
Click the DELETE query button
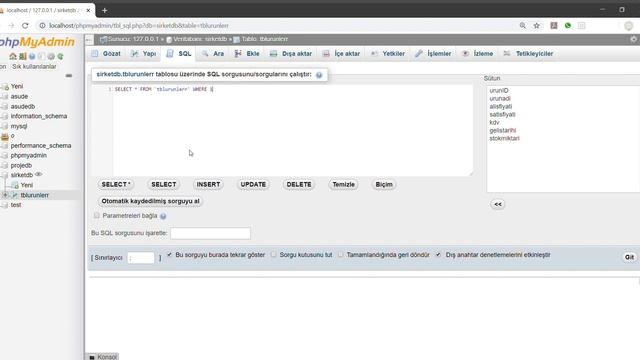point(299,184)
